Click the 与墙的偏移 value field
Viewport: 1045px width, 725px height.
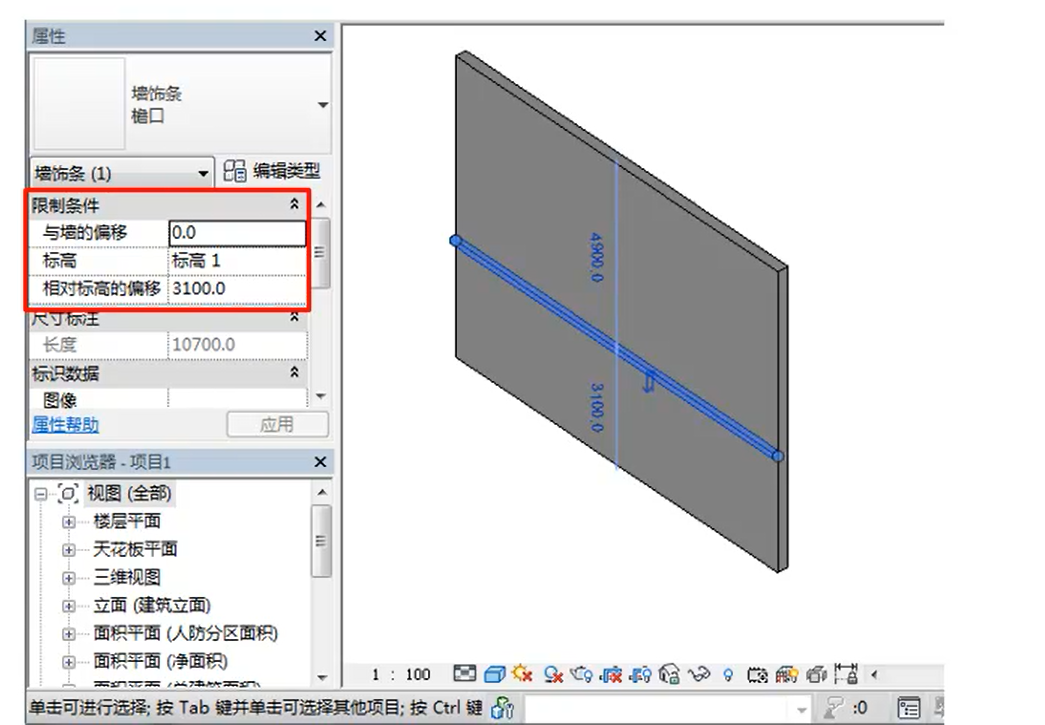(x=237, y=233)
